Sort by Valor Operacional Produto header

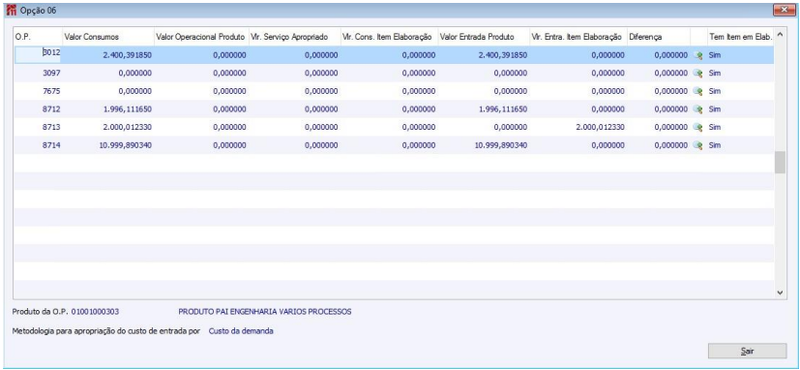point(201,37)
